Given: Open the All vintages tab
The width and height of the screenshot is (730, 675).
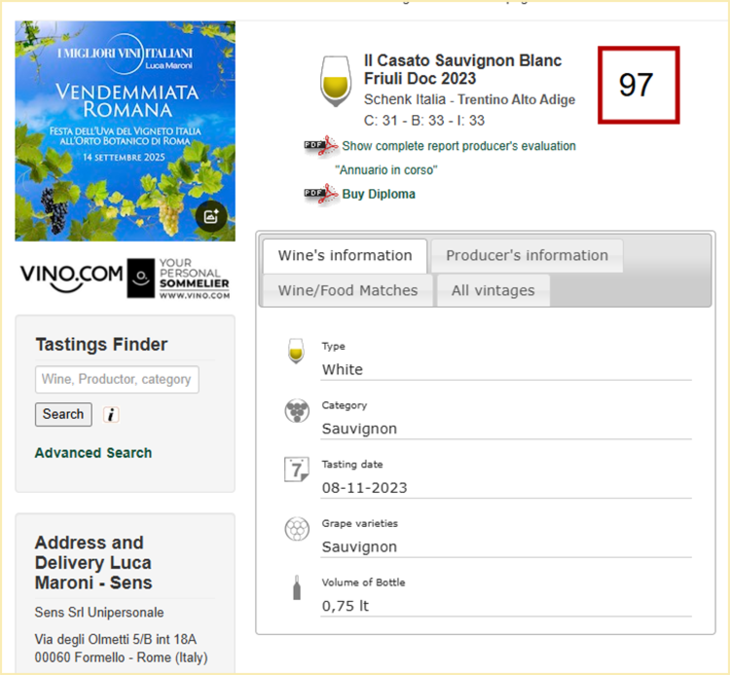Looking at the screenshot, I should tap(493, 290).
